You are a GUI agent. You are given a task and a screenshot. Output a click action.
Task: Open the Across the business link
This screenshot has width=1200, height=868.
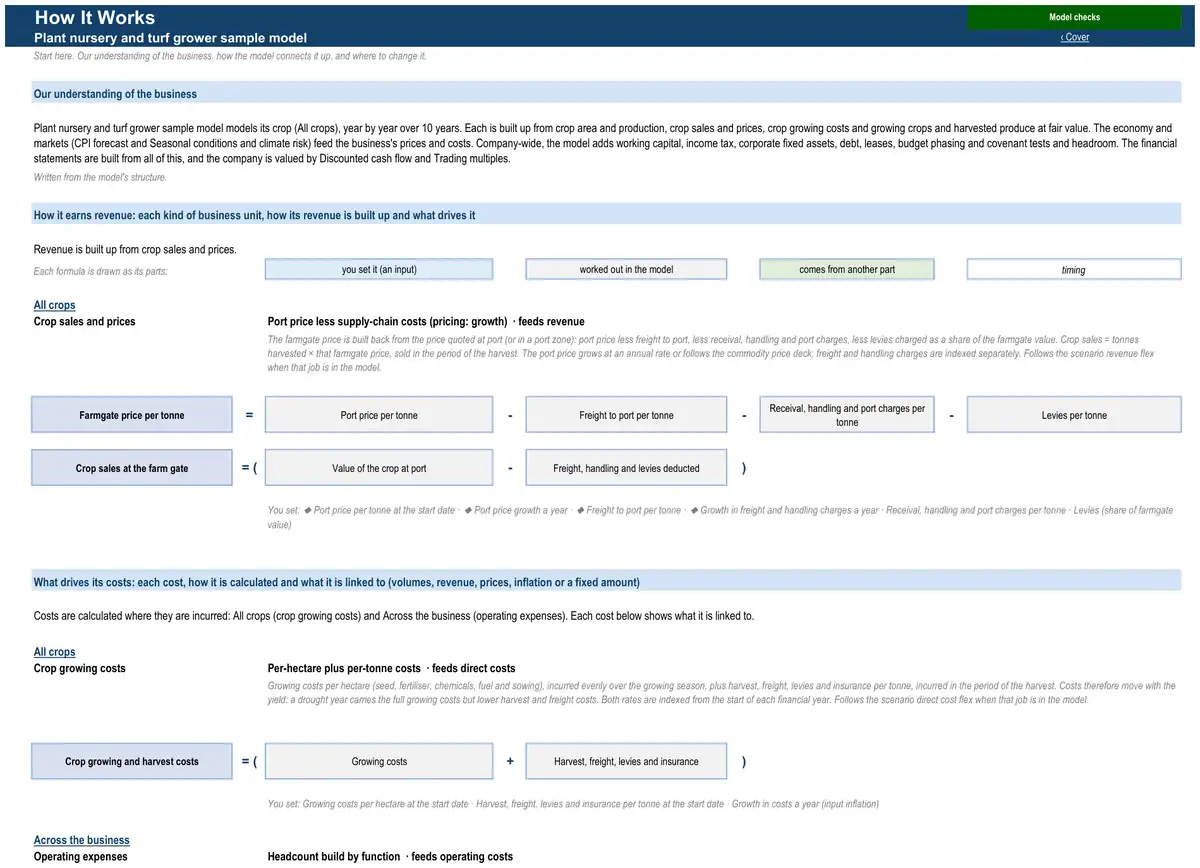click(82, 840)
